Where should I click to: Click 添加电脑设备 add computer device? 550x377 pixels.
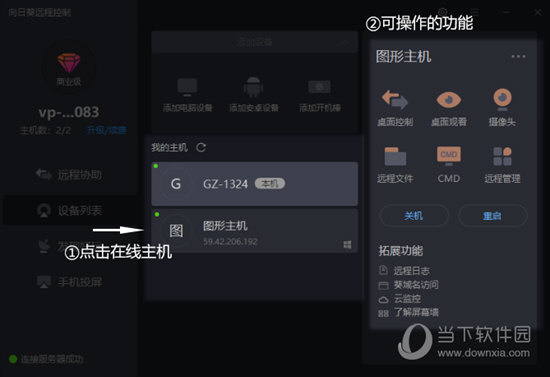187,95
